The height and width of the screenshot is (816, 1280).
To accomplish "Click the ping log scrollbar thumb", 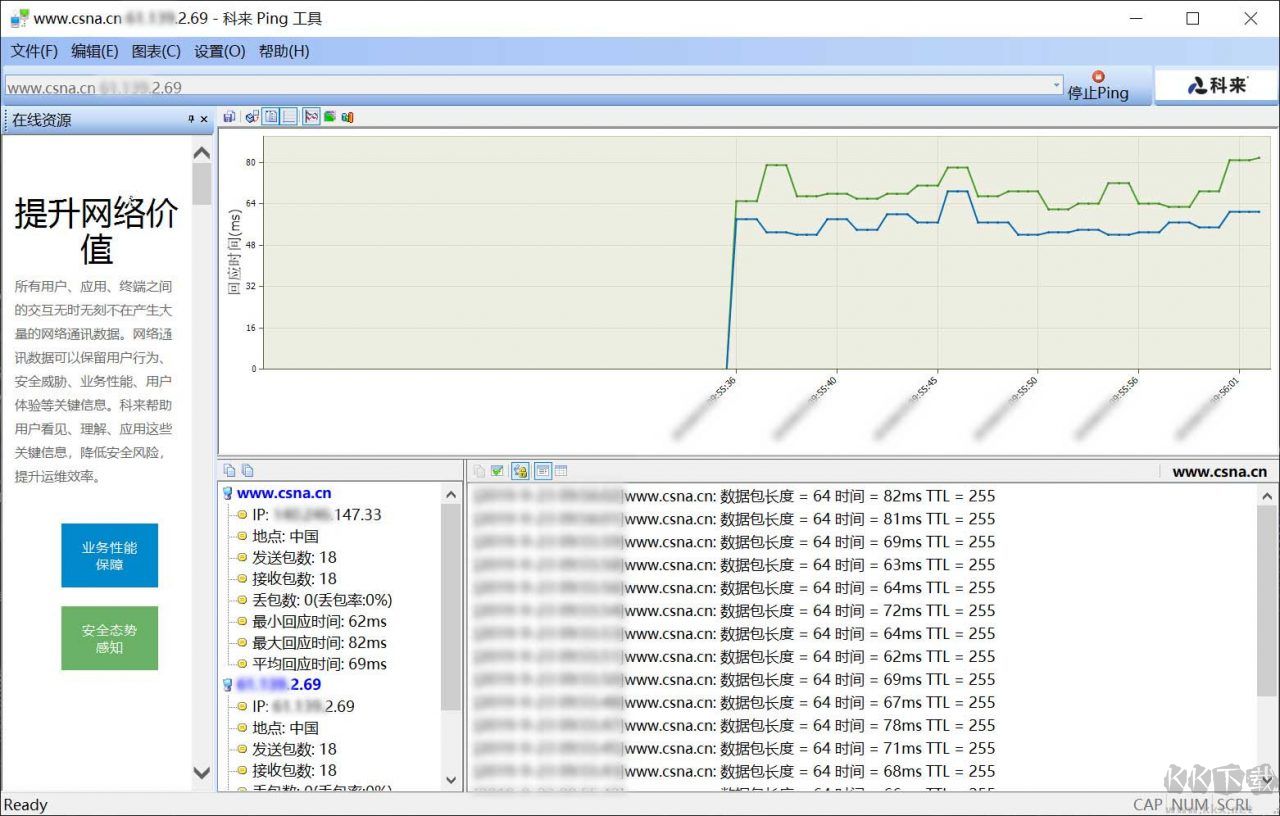I will [1267, 600].
